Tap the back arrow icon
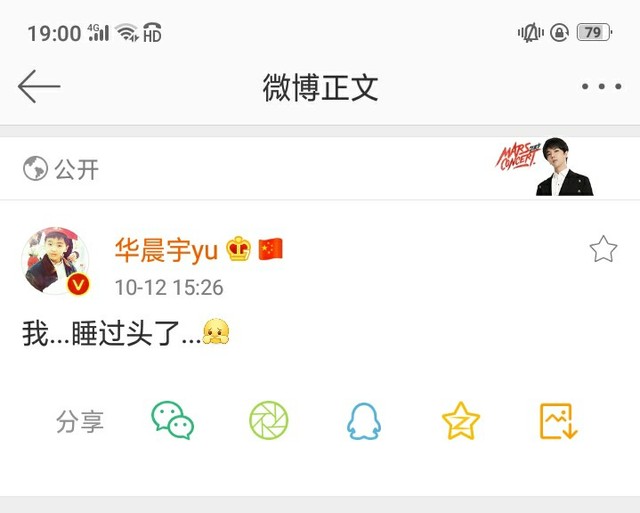 pos(39,86)
